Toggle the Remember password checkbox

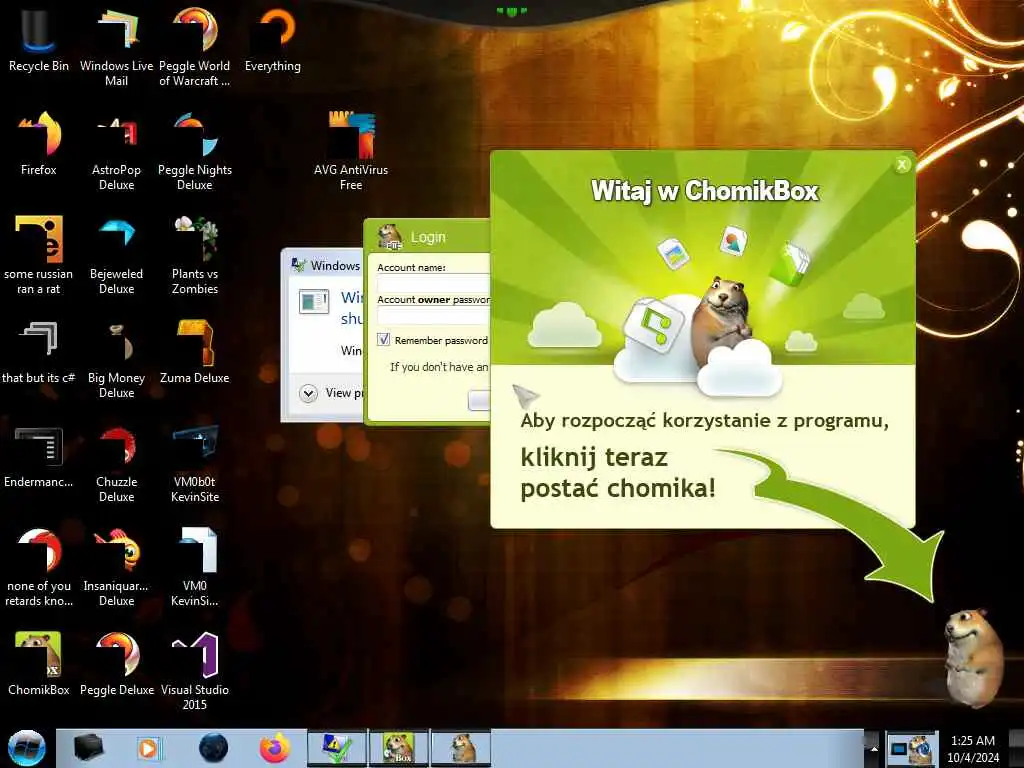tap(383, 340)
